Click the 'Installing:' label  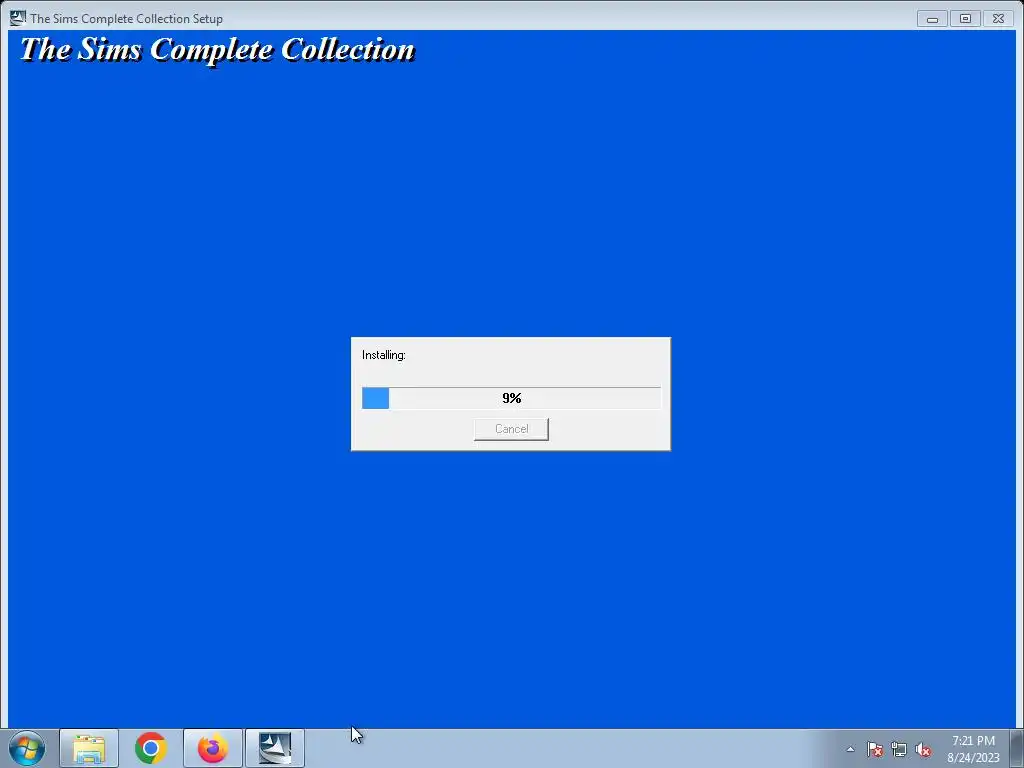click(x=384, y=355)
